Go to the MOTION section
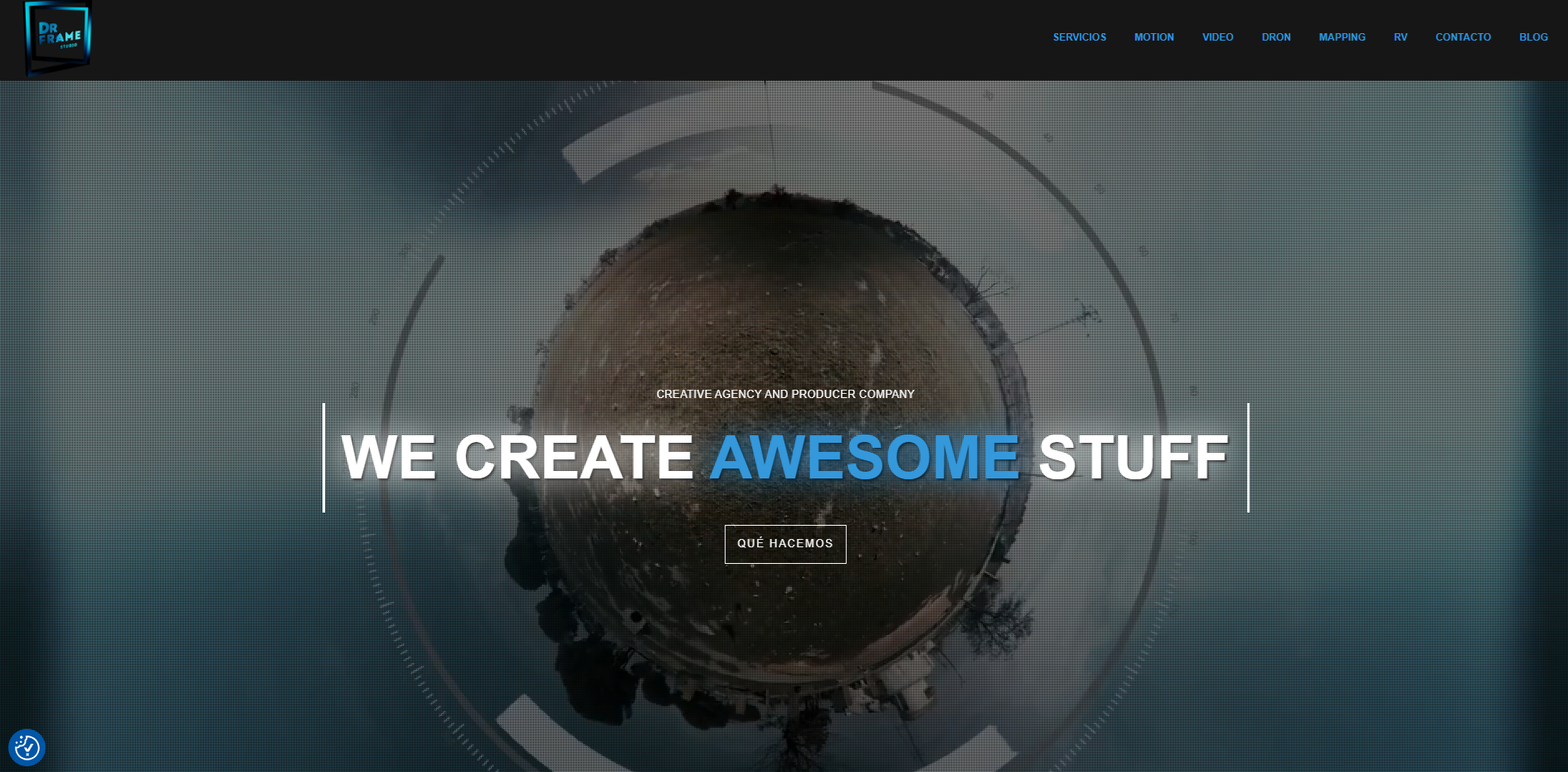Viewport: 1568px width, 772px height. click(x=1153, y=37)
